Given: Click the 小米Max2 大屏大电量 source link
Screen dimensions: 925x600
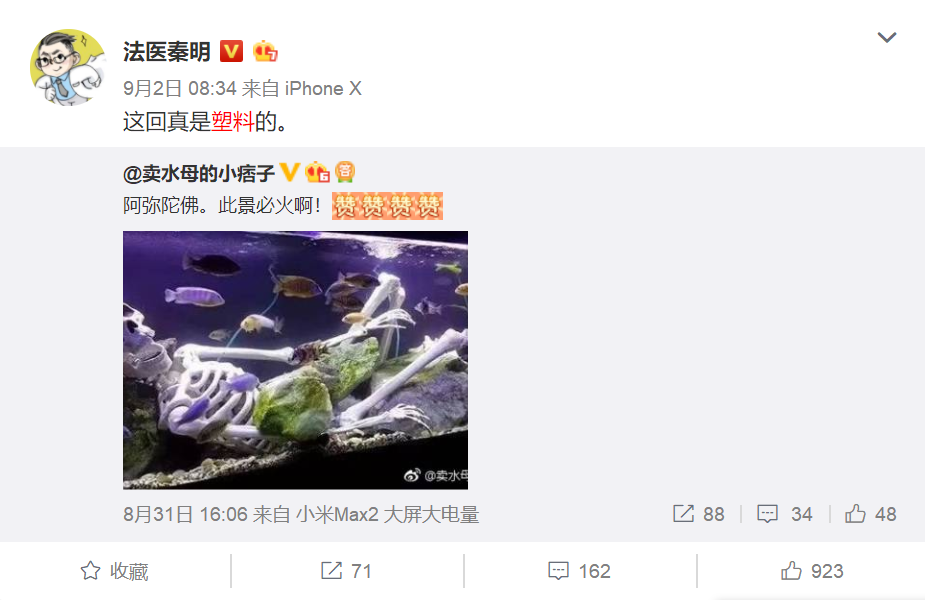Looking at the screenshot, I should click(x=388, y=514).
